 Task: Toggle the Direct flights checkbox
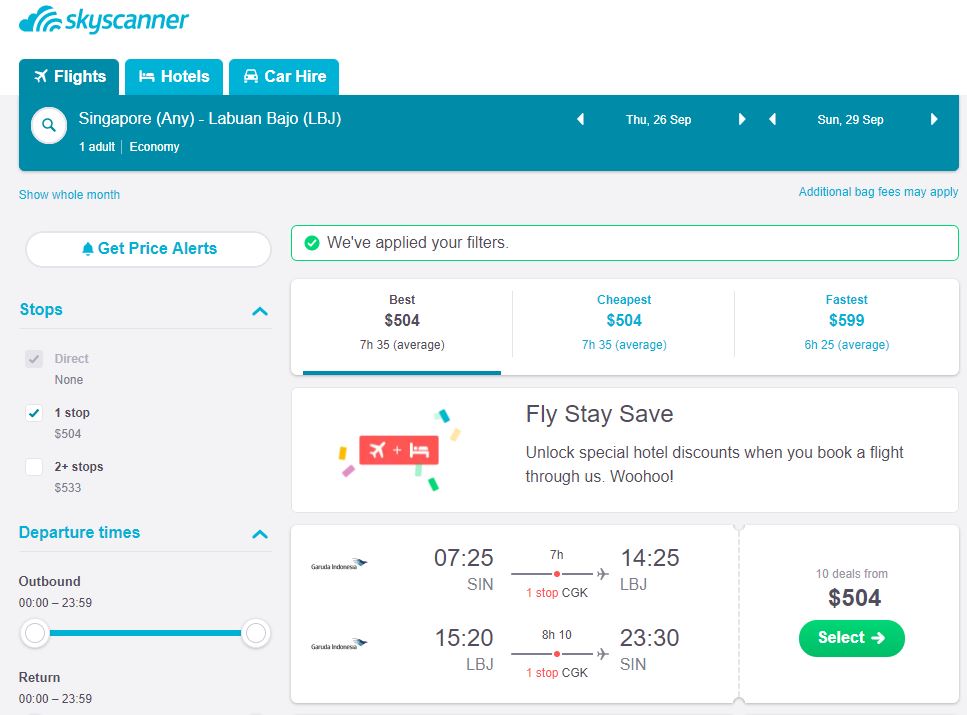(x=34, y=359)
